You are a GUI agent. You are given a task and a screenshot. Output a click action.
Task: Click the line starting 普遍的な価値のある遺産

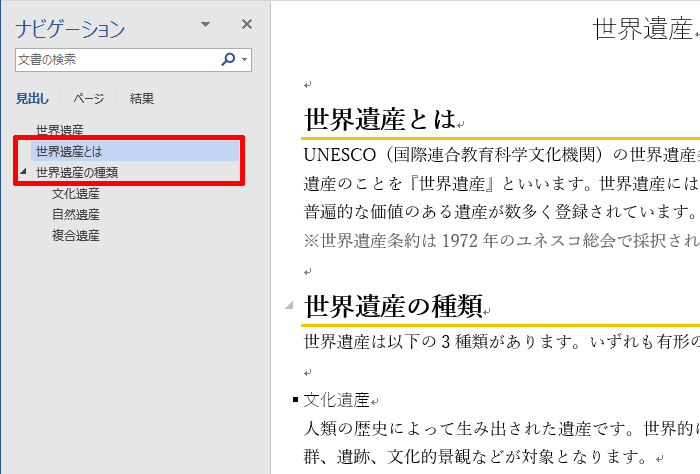click(501, 212)
